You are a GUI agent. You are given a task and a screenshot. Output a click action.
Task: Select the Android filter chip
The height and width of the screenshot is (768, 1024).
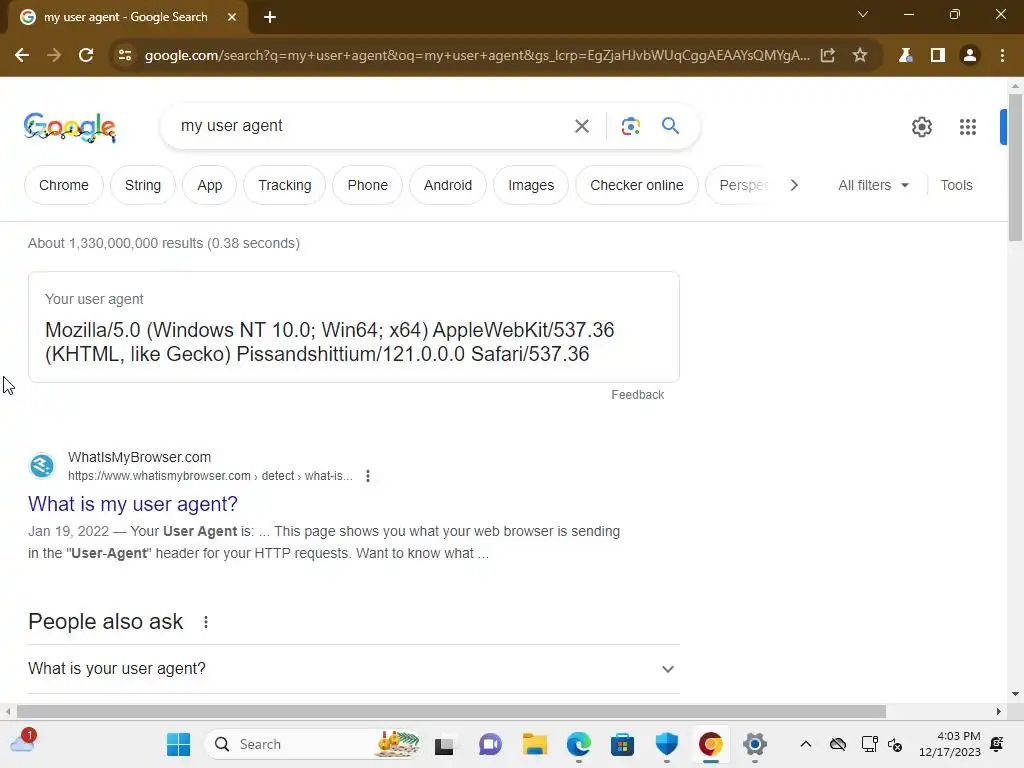[448, 185]
